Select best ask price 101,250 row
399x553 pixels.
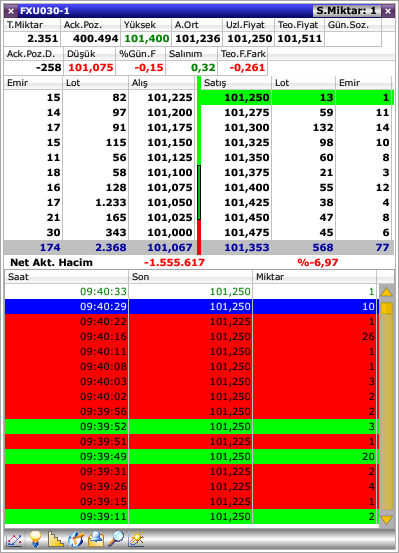(x=296, y=97)
